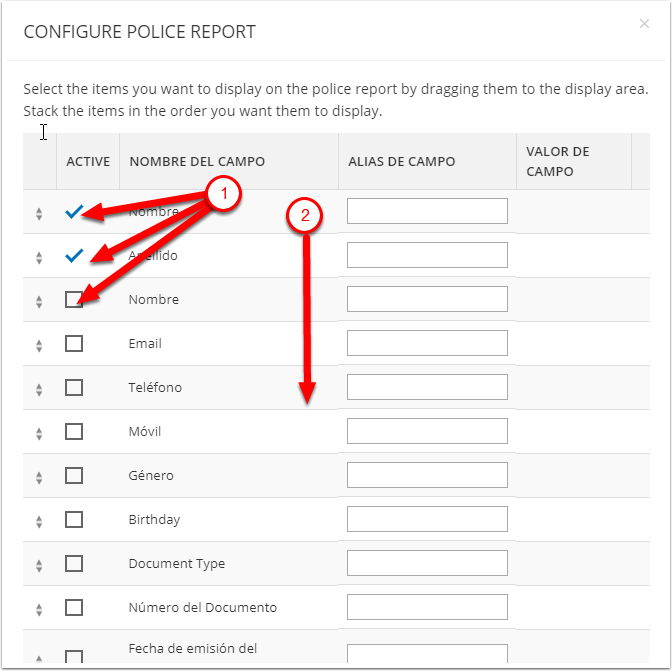Click the CONFIGURE POLICE REPORT title
Image resolution: width=672 pixels, height=671 pixels.
point(140,32)
